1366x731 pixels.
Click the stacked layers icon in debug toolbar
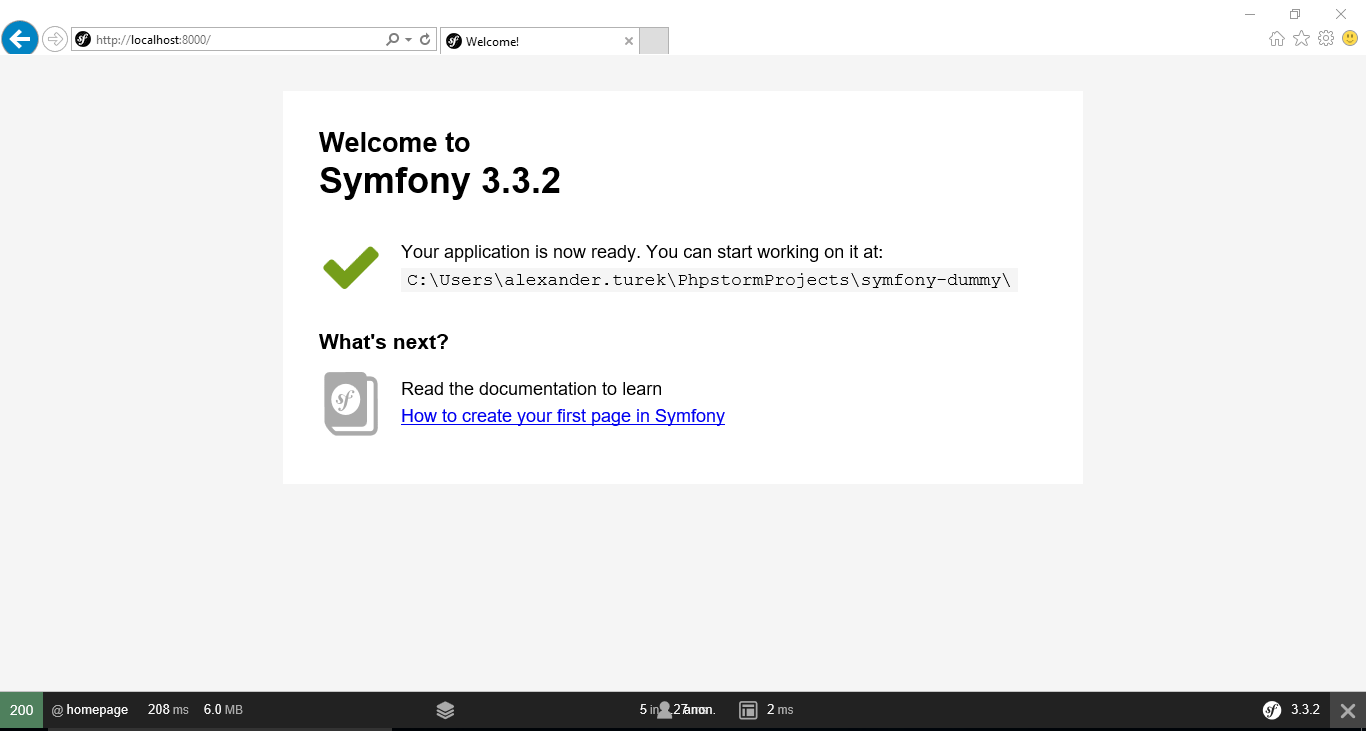[x=446, y=710]
